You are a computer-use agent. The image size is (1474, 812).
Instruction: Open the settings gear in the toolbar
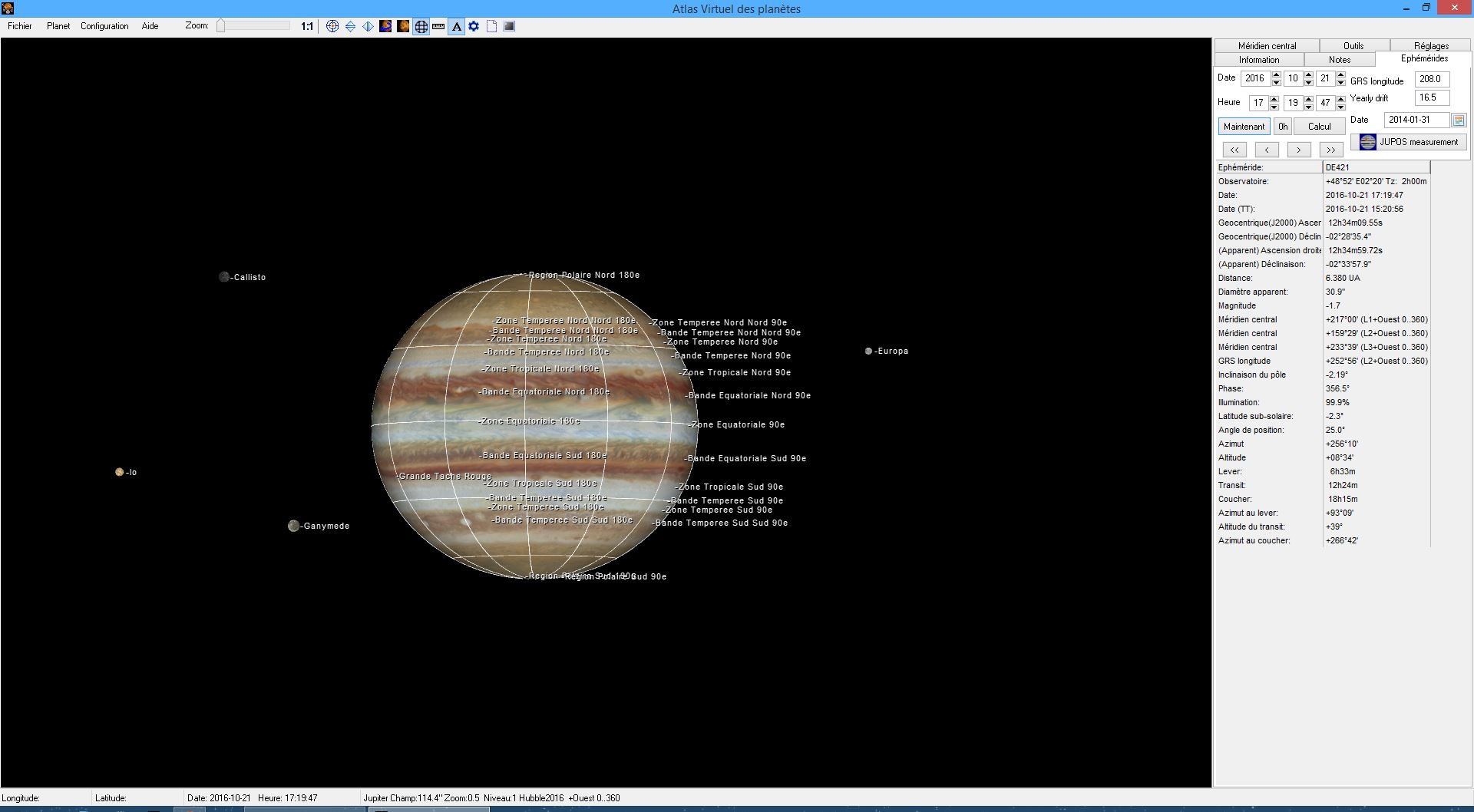click(474, 25)
